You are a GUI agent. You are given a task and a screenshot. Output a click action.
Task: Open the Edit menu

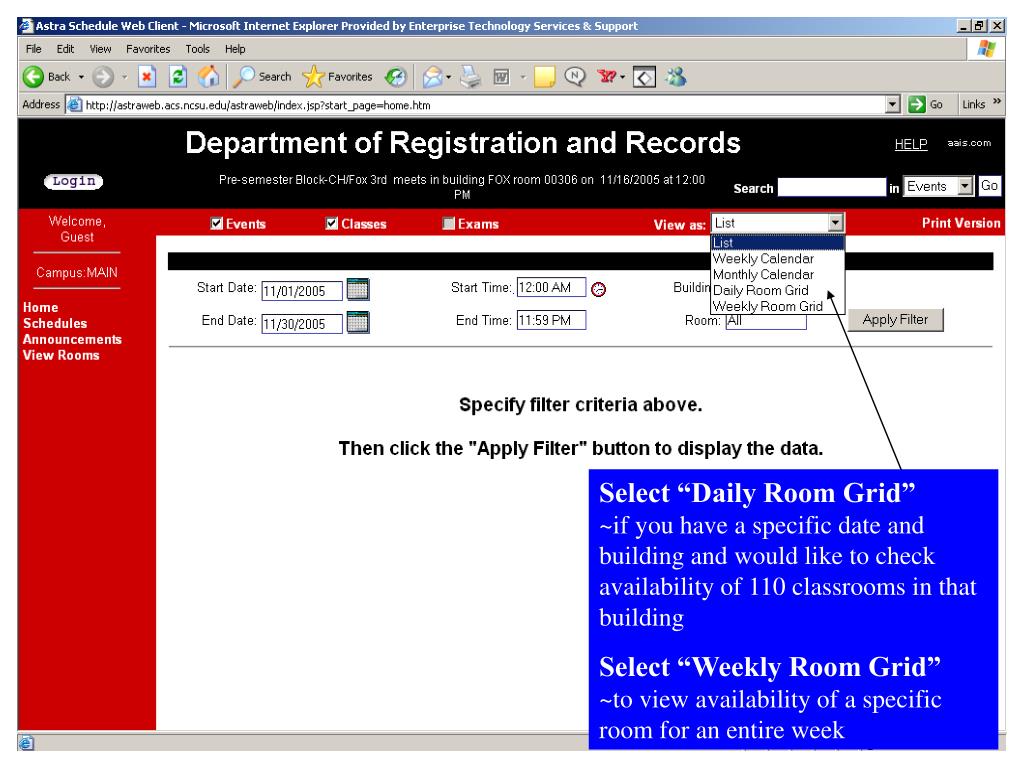click(65, 49)
